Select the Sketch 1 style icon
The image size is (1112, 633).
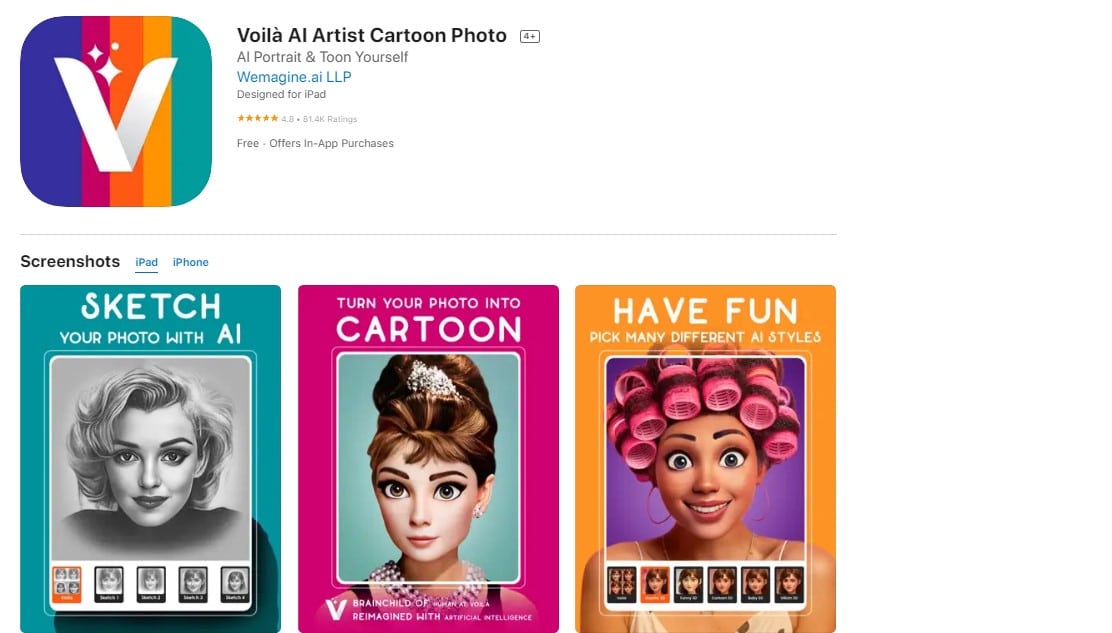108,583
